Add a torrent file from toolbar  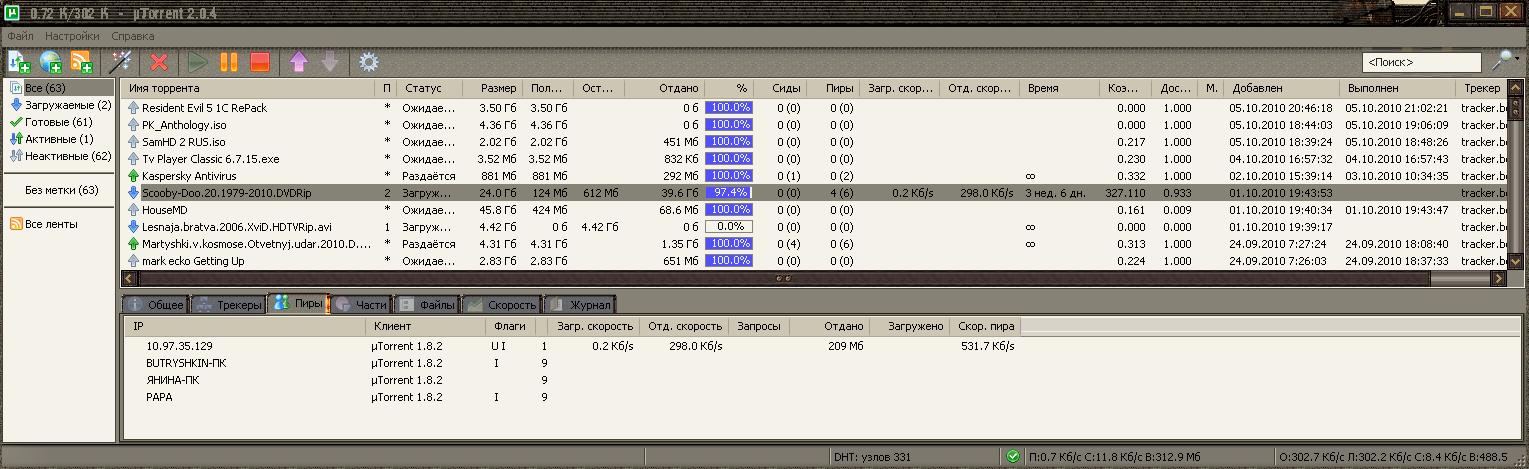pos(19,62)
